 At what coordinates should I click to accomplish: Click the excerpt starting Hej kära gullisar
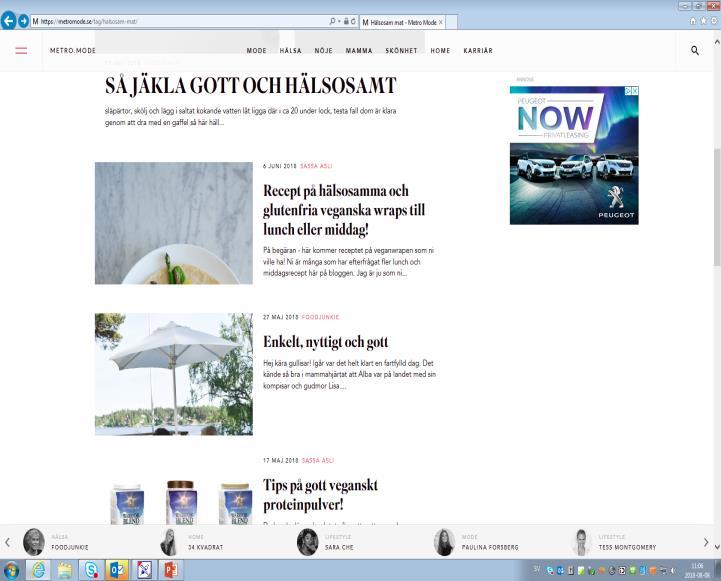349,375
